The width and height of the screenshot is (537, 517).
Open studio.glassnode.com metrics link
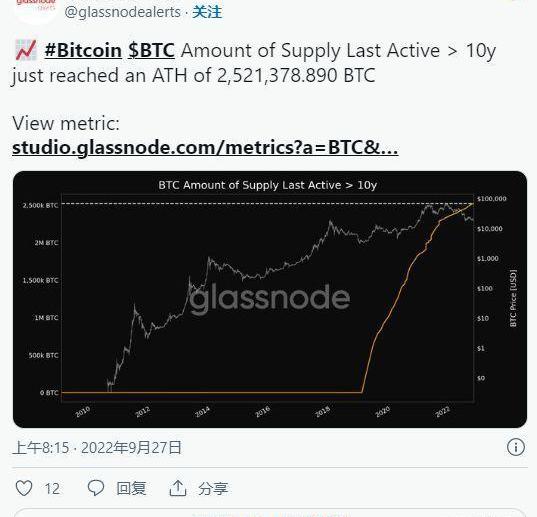(x=205, y=148)
